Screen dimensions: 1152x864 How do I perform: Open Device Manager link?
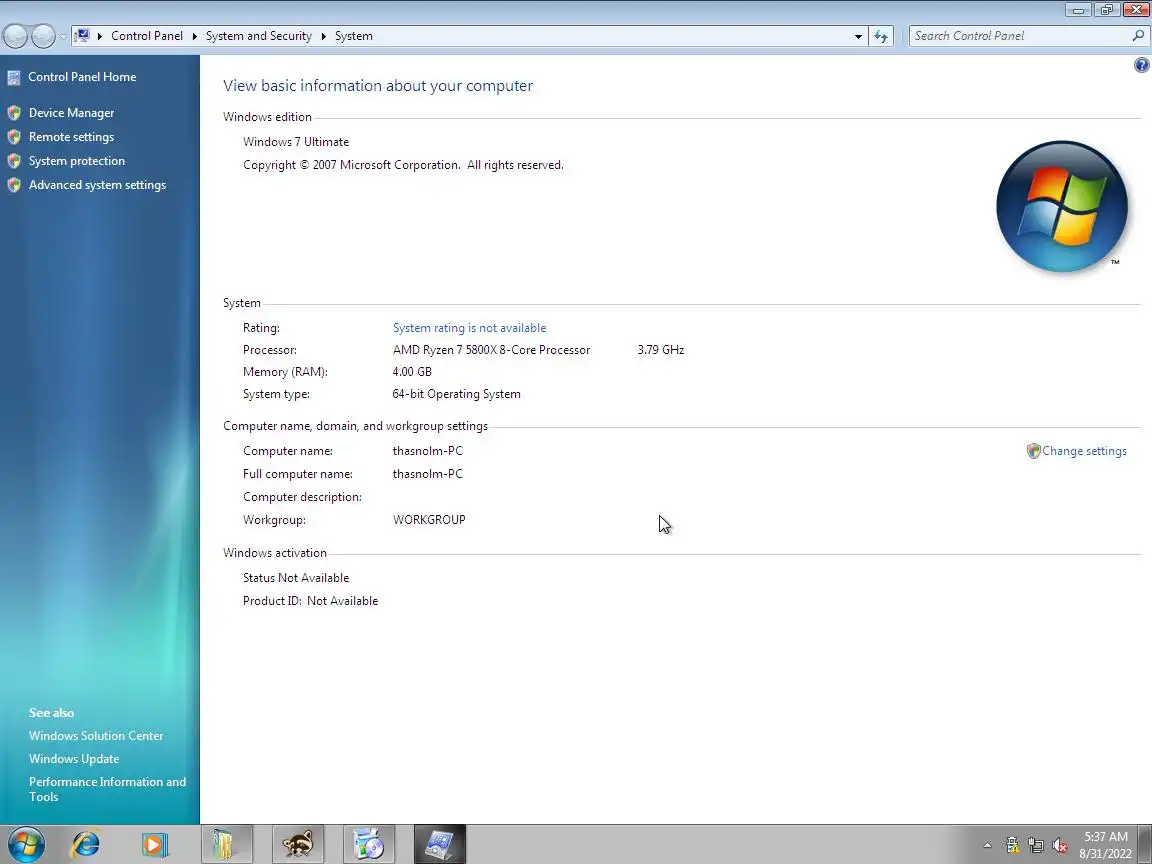pos(71,112)
